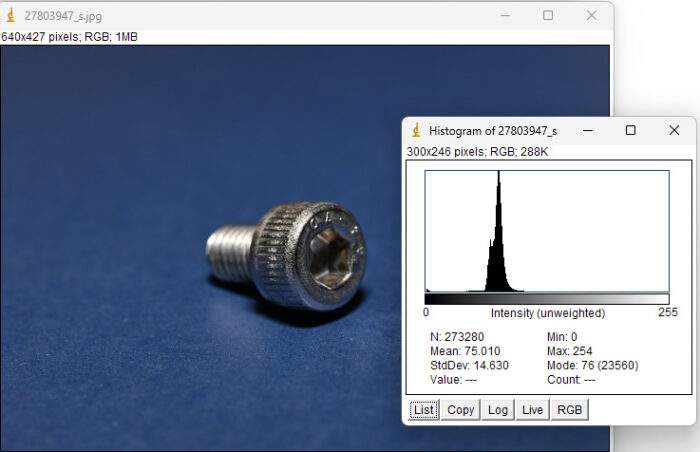Viewport: 700px width, 452px height.
Task: Click the List button in Histogram window
Action: [x=424, y=410]
